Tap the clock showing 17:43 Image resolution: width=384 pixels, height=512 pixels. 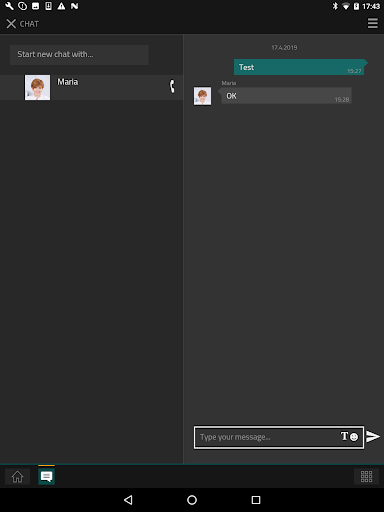pyautogui.click(x=371, y=6)
